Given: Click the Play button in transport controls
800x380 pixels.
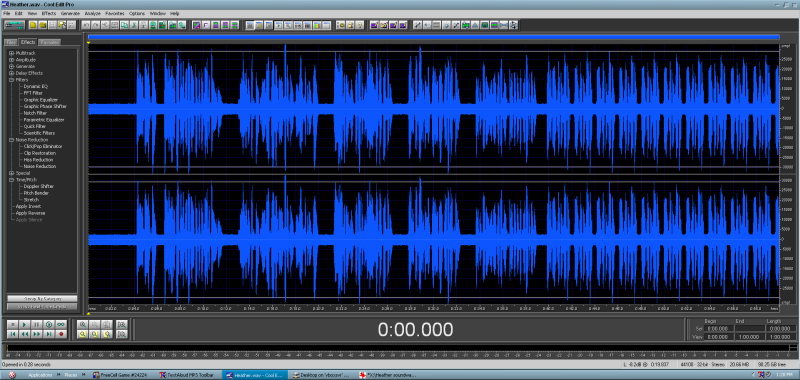Looking at the screenshot, I should [24, 324].
